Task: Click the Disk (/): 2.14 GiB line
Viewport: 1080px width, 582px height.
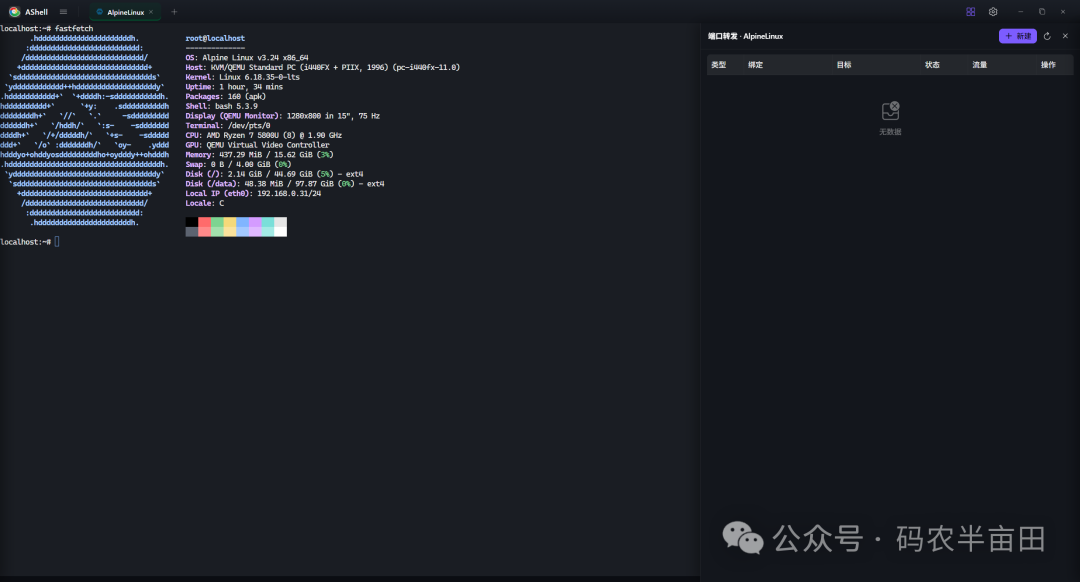Action: coord(274,174)
